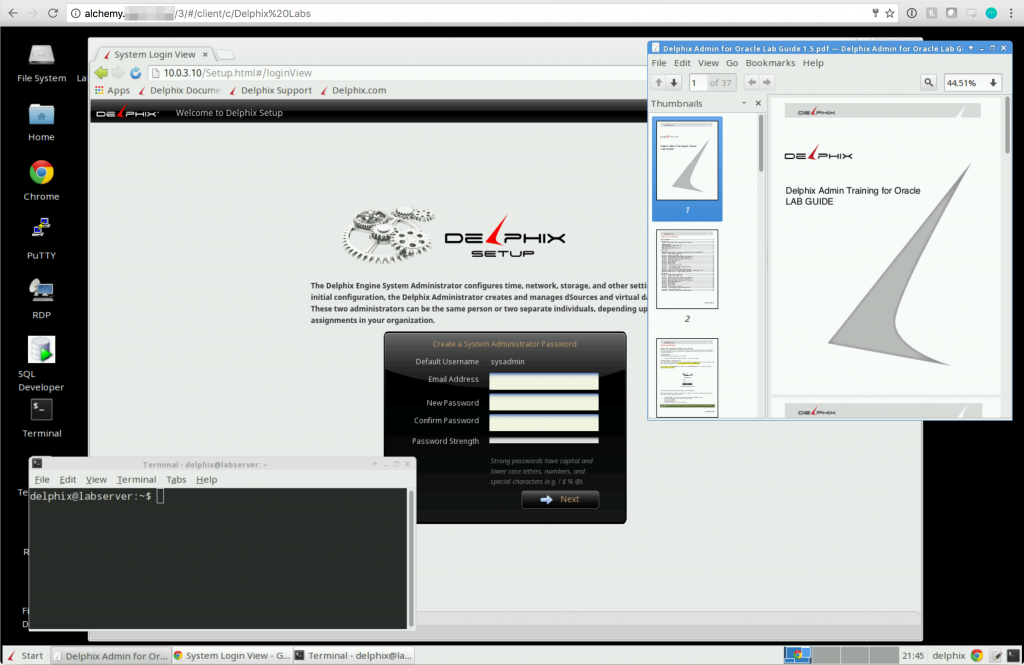Open the PDF viewer Bookmarks menu

click(x=770, y=63)
